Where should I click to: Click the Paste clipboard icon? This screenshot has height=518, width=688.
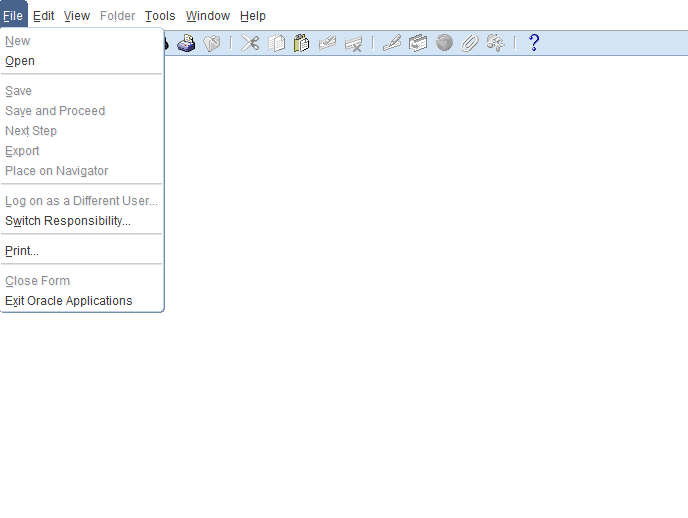click(x=301, y=43)
